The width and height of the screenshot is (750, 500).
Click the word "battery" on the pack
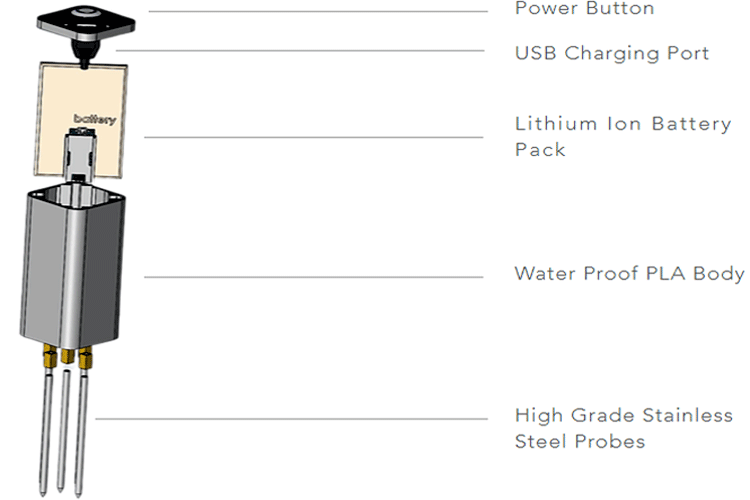[96, 119]
